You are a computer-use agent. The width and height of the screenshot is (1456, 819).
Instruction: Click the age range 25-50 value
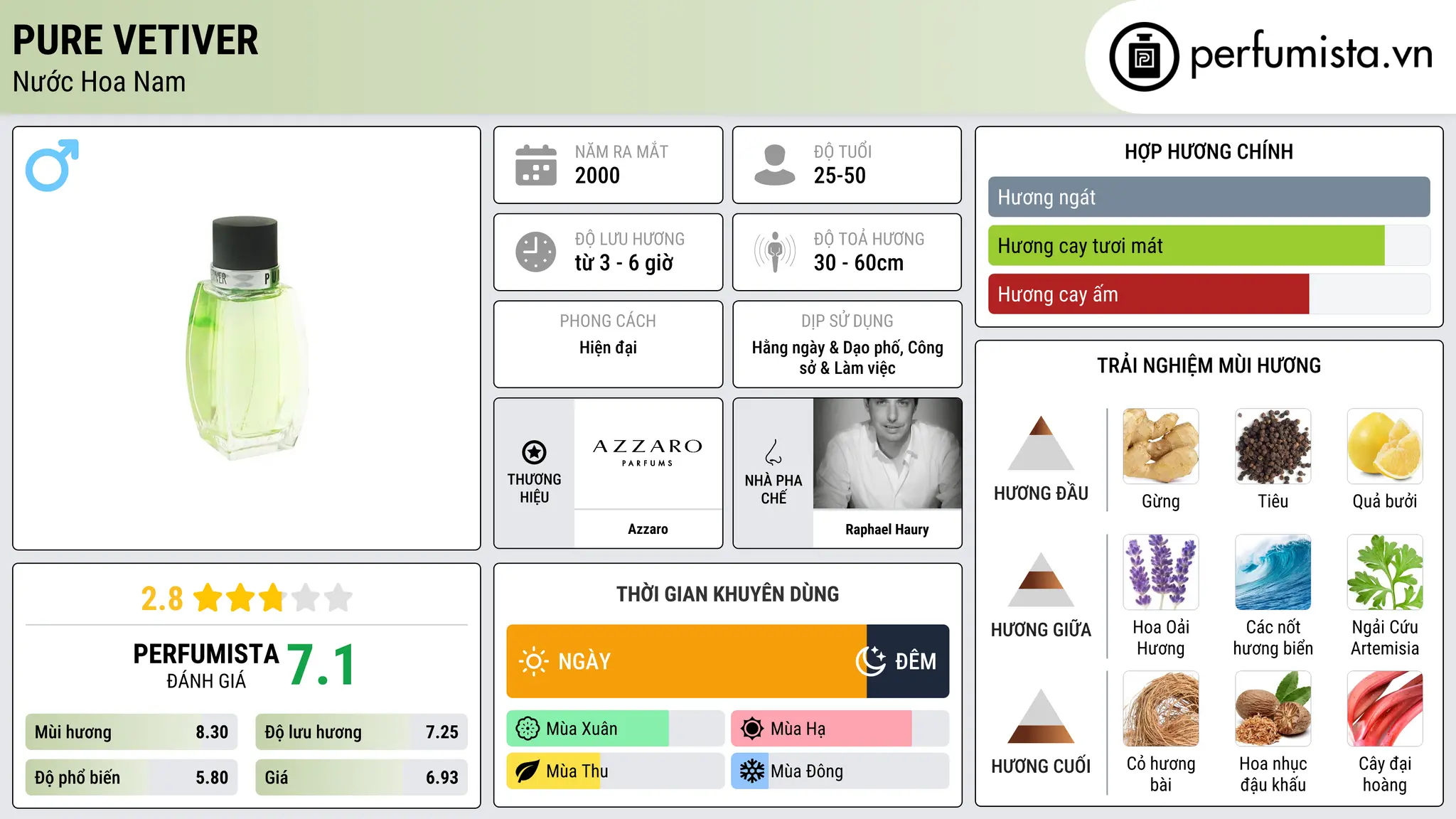[840, 176]
